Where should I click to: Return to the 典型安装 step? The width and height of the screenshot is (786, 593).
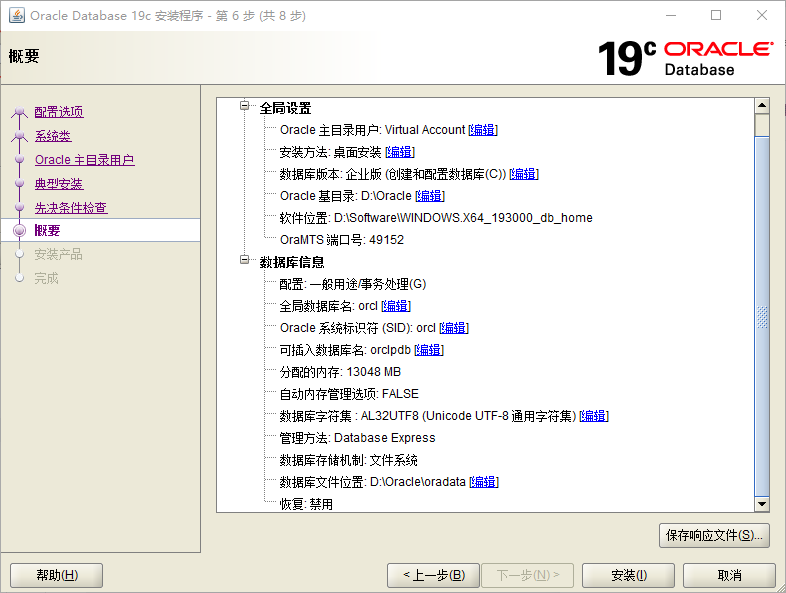coord(59,184)
